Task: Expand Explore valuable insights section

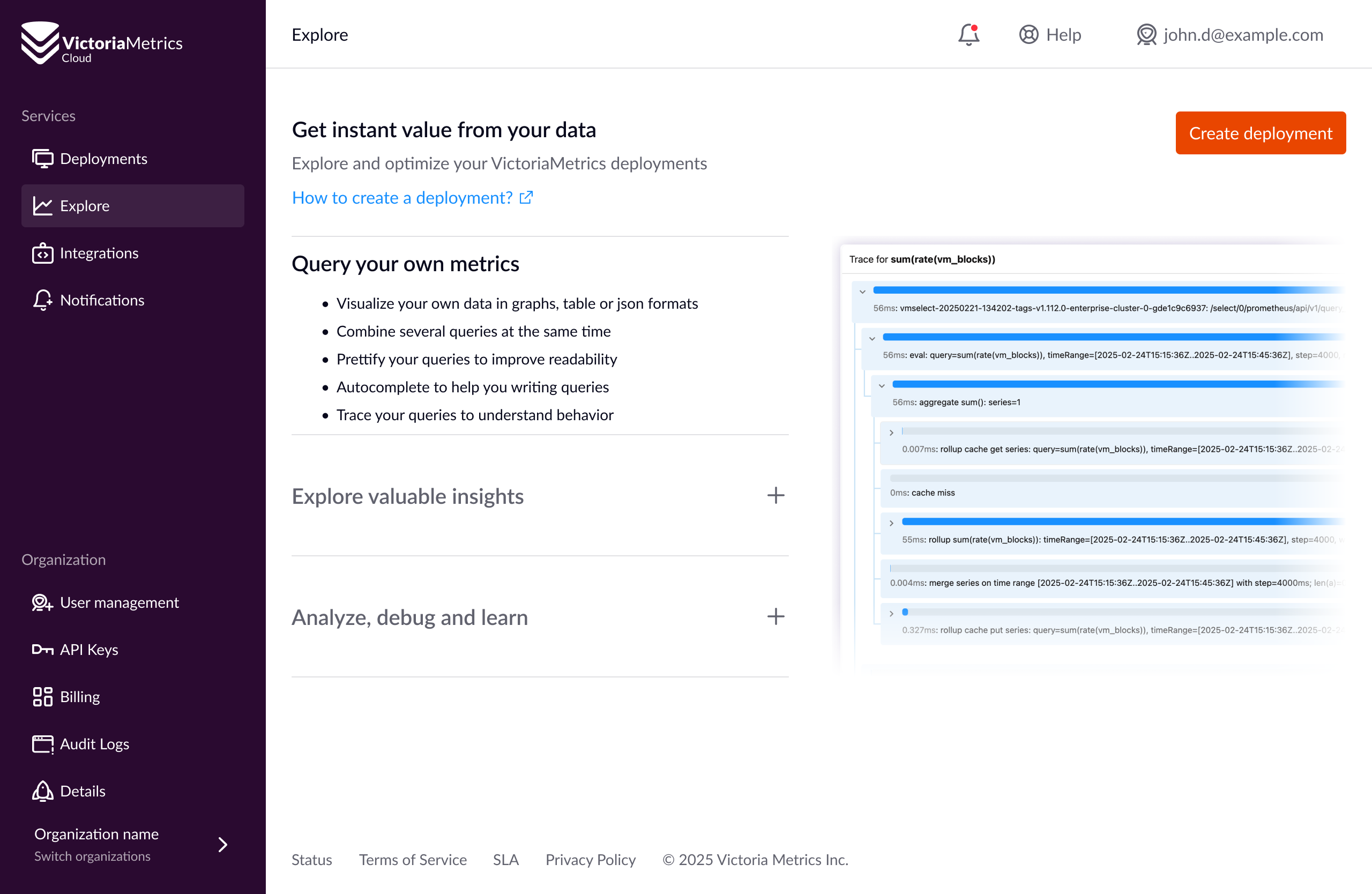Action: pyautogui.click(x=776, y=496)
